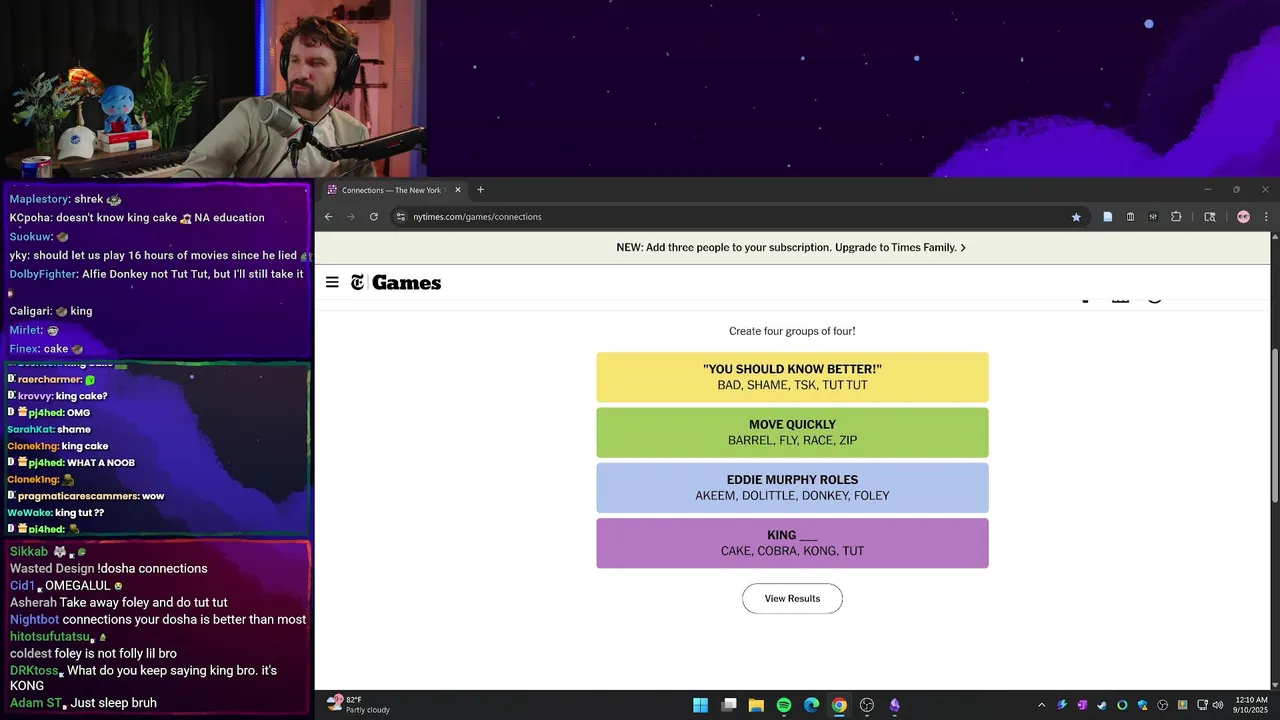Open the Windows Start menu
Viewport: 1280px width, 720px height.
coord(700,705)
